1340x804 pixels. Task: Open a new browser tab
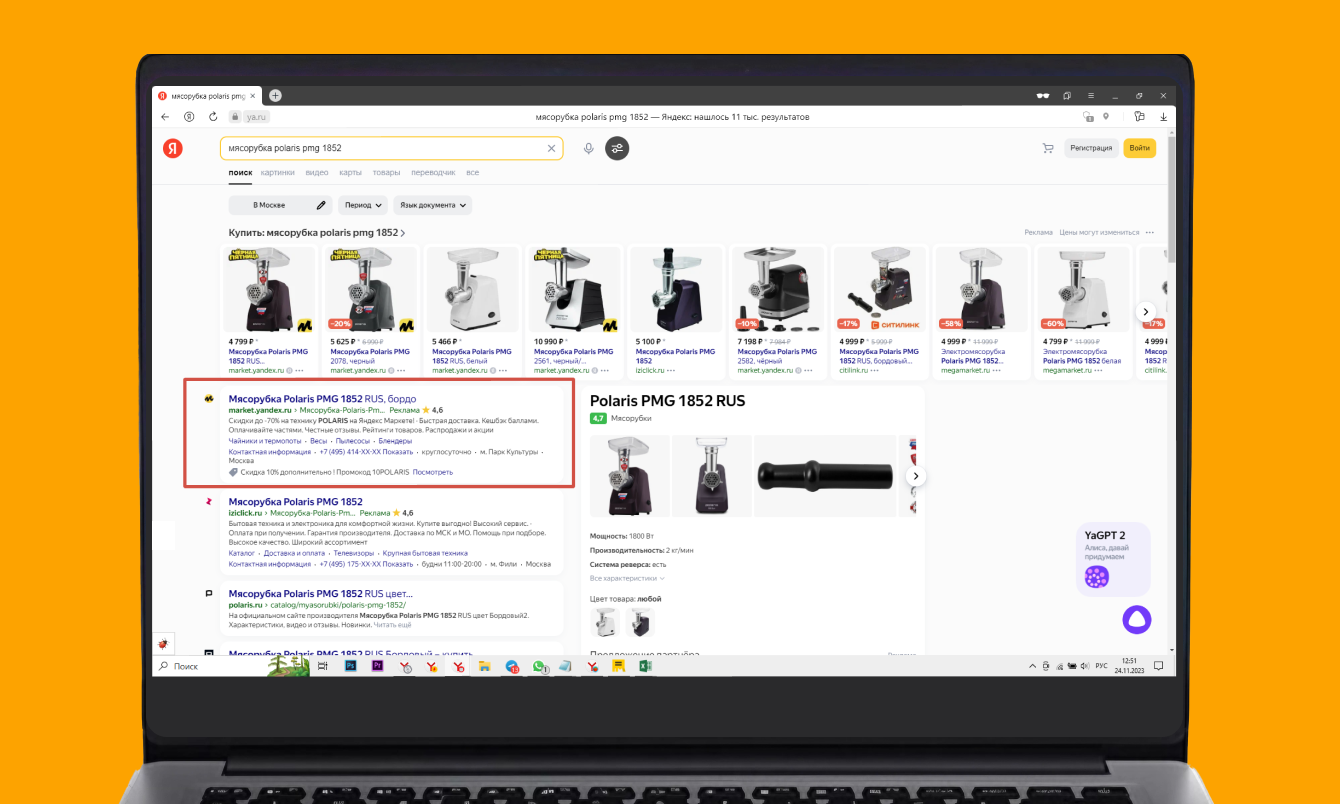275,96
